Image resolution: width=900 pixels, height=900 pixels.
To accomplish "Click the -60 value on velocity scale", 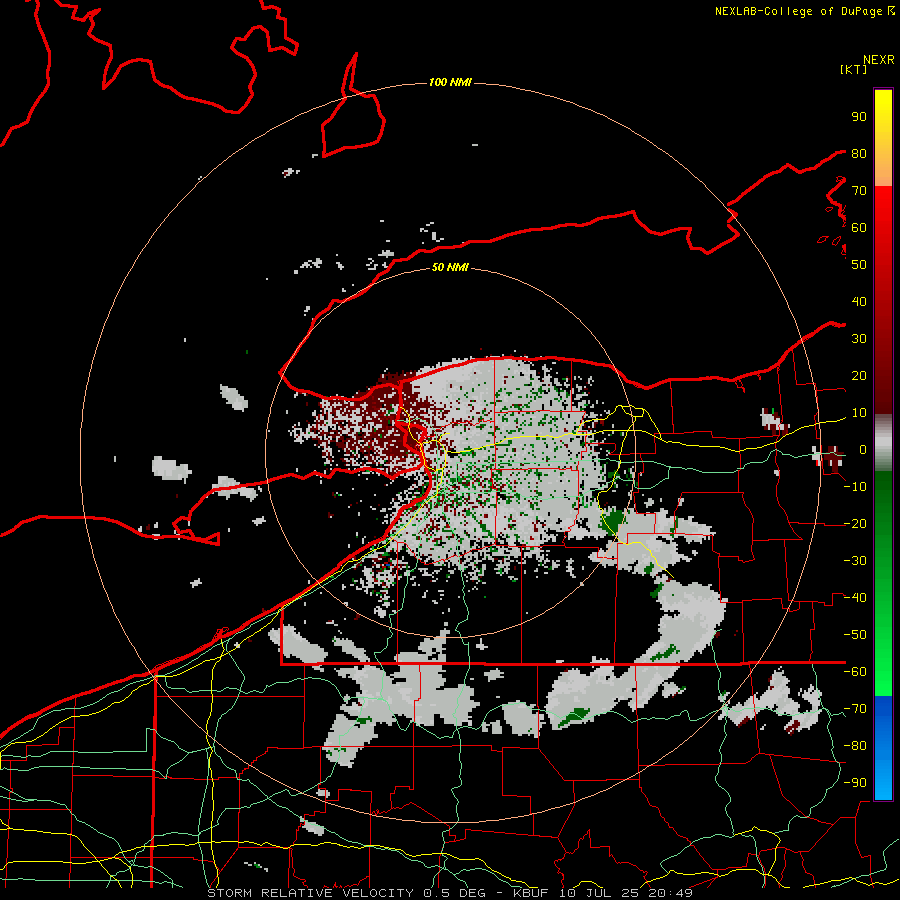I will (x=855, y=672).
